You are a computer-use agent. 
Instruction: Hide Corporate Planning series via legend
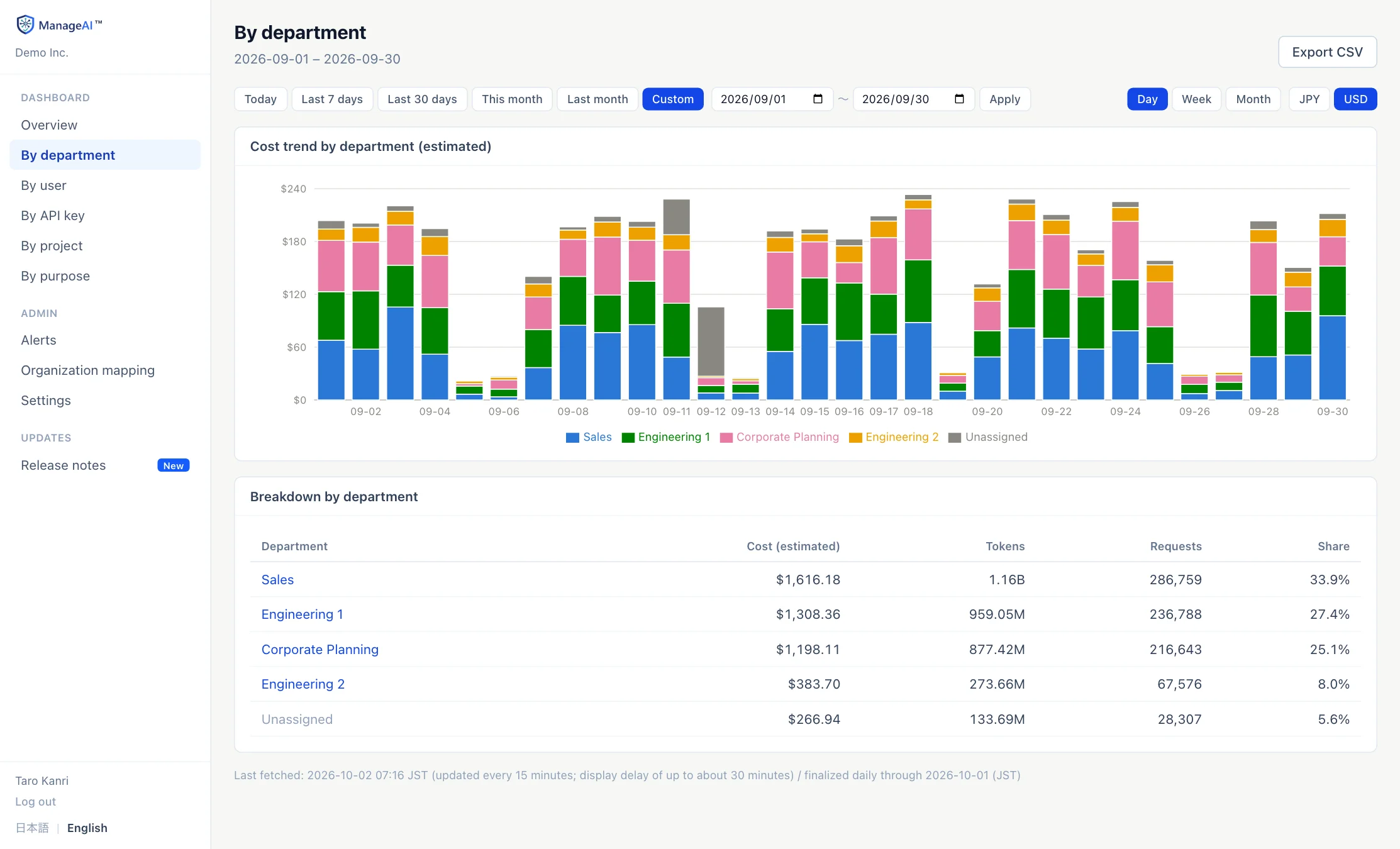coord(779,437)
